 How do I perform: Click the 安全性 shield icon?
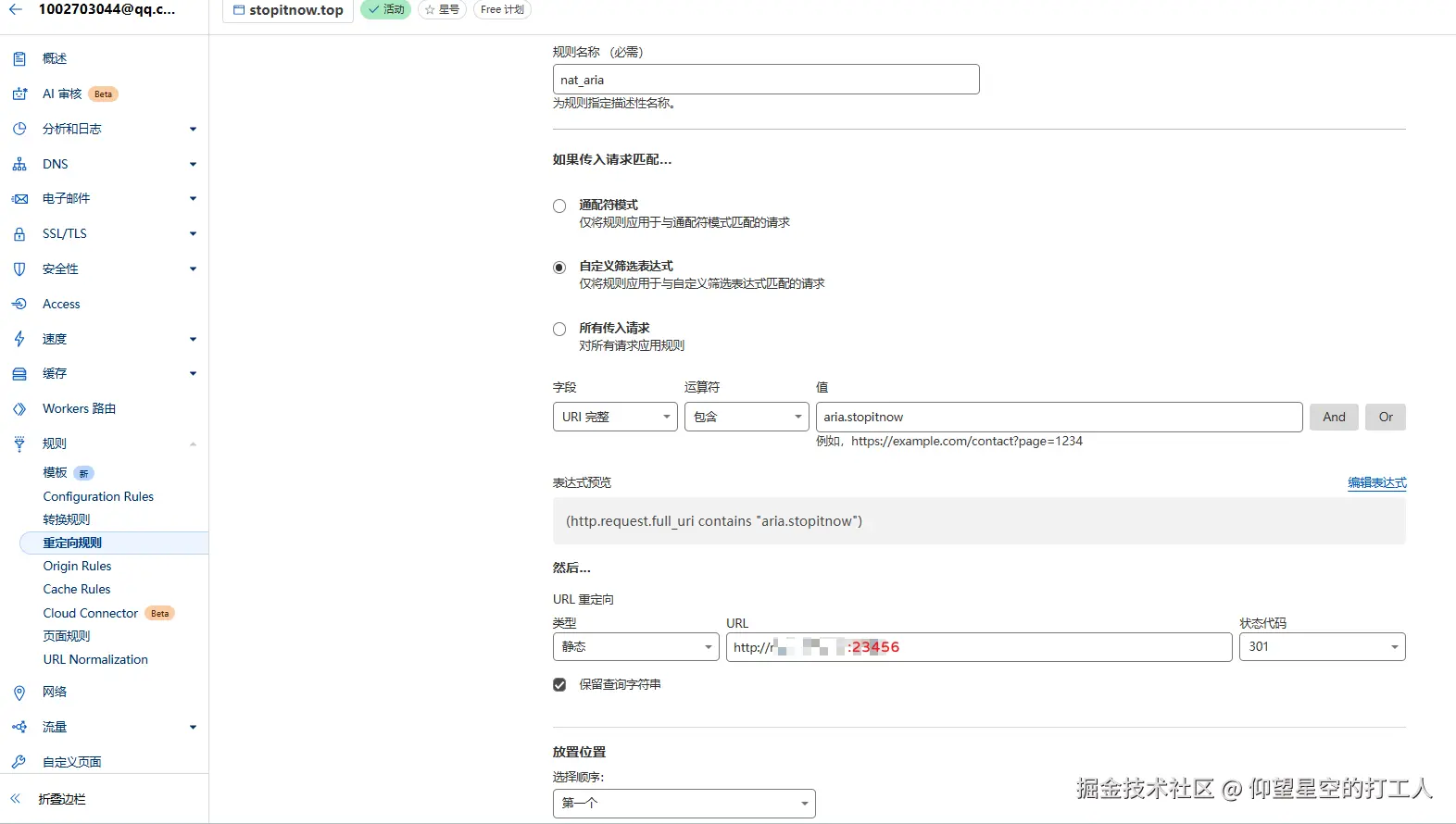click(19, 268)
